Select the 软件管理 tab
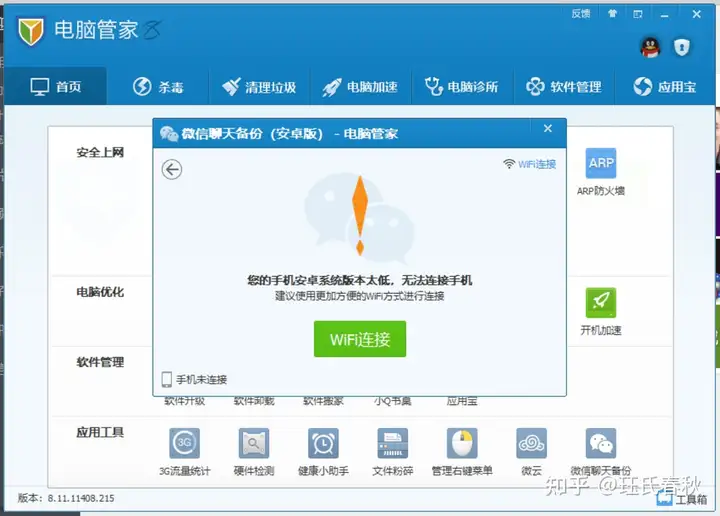 pyautogui.click(x=564, y=86)
